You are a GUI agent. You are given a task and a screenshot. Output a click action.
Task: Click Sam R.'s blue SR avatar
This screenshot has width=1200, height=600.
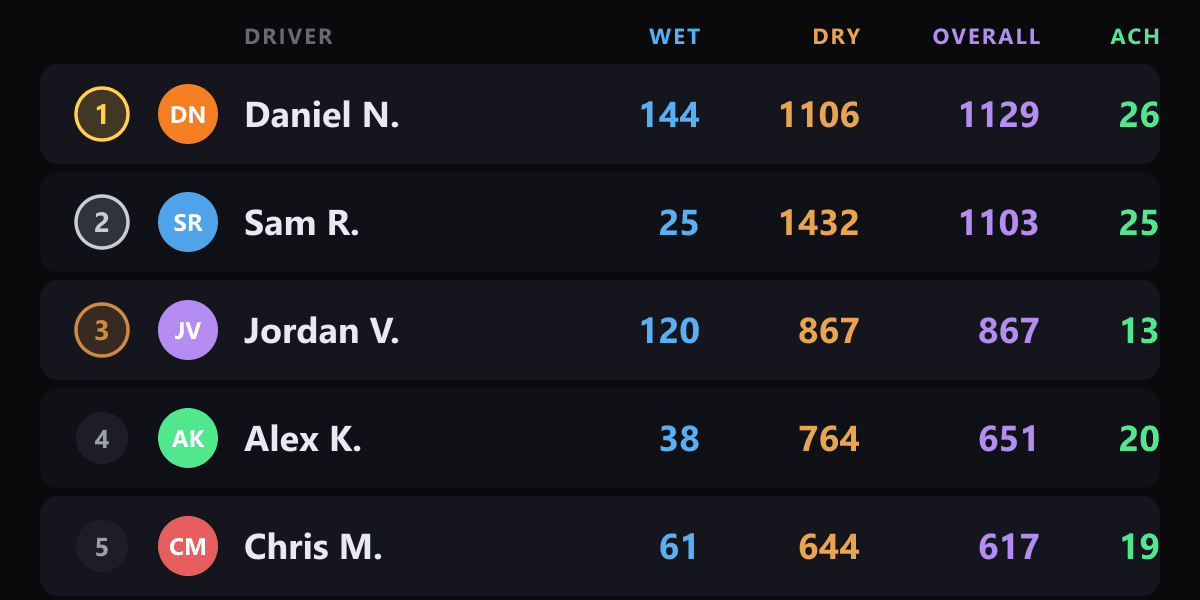point(188,222)
